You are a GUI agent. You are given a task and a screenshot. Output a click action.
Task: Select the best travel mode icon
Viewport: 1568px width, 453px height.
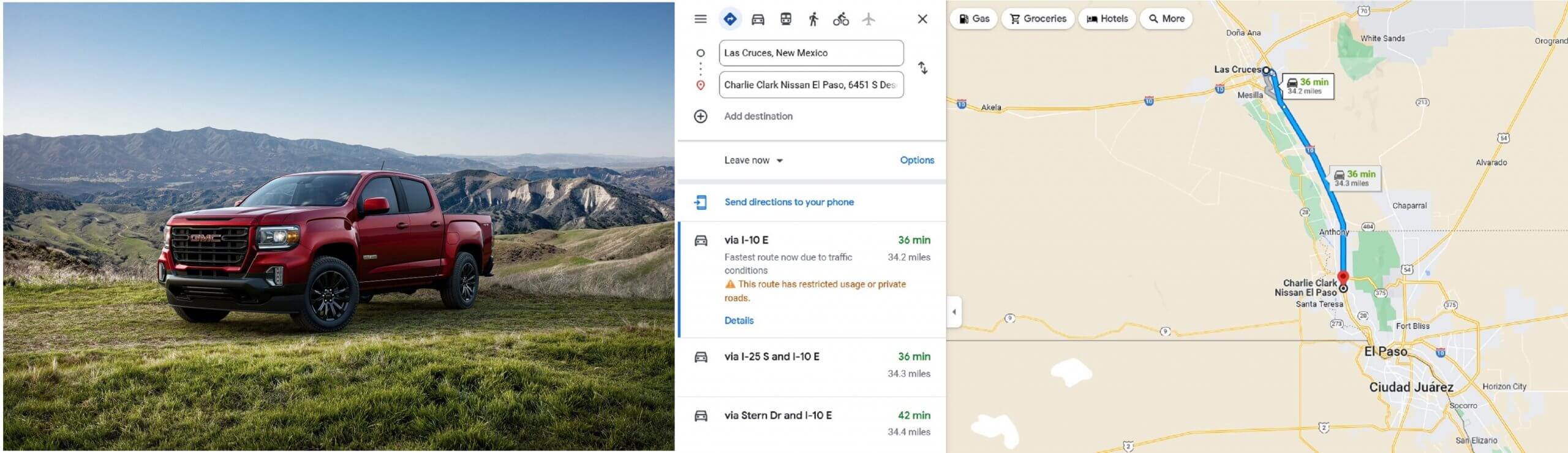pyautogui.click(x=729, y=19)
